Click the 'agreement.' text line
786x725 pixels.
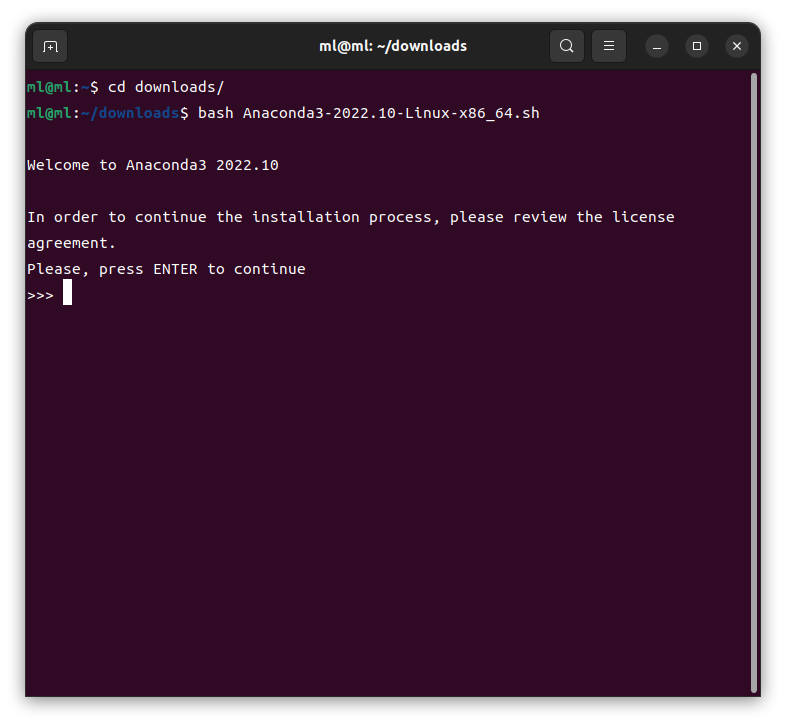click(x=71, y=243)
